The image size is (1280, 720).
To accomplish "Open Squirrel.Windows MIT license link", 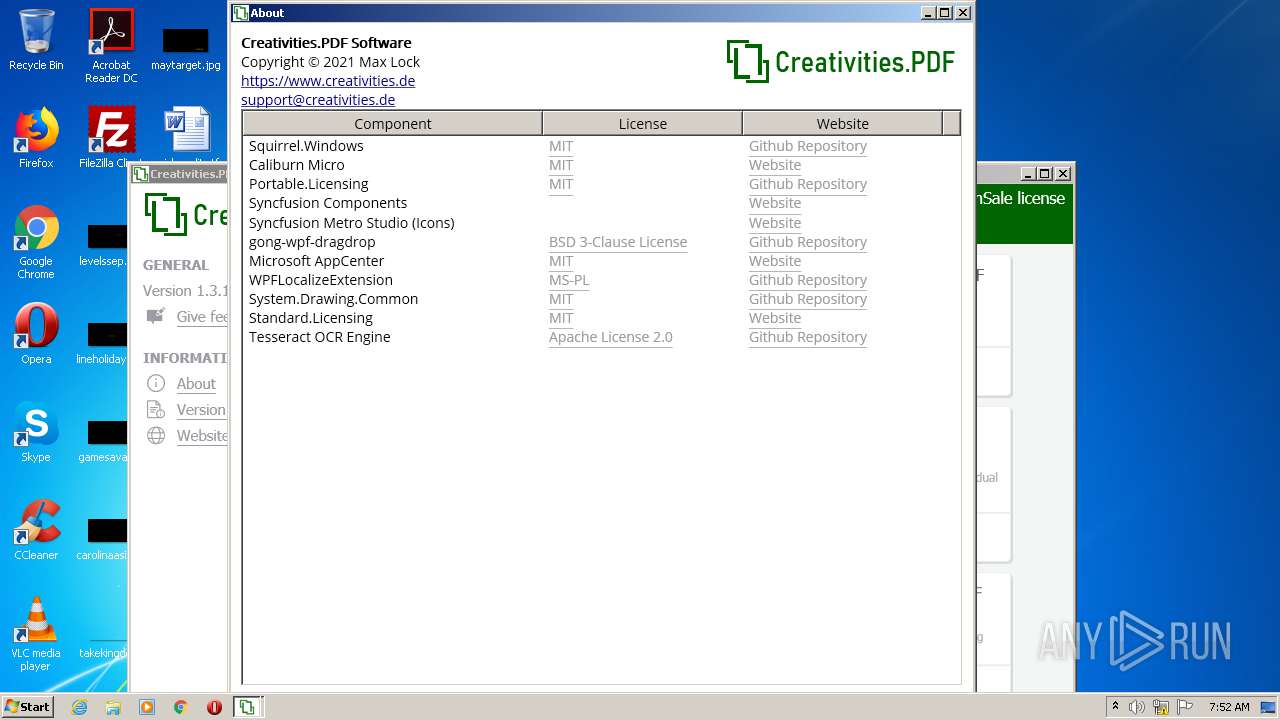I will tap(561, 146).
